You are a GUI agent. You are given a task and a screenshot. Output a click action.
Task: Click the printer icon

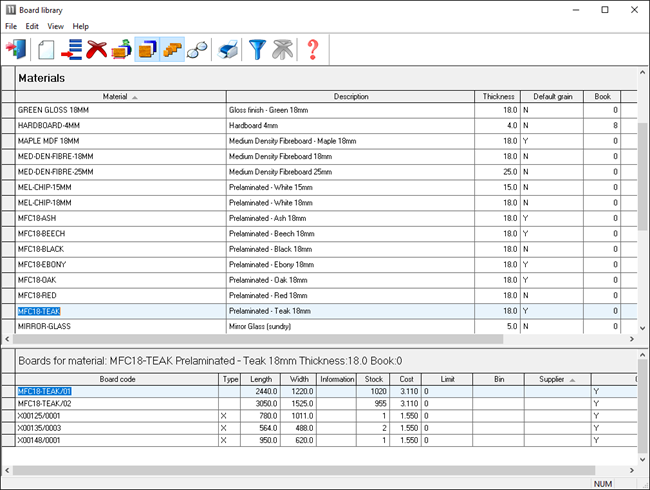click(228, 49)
